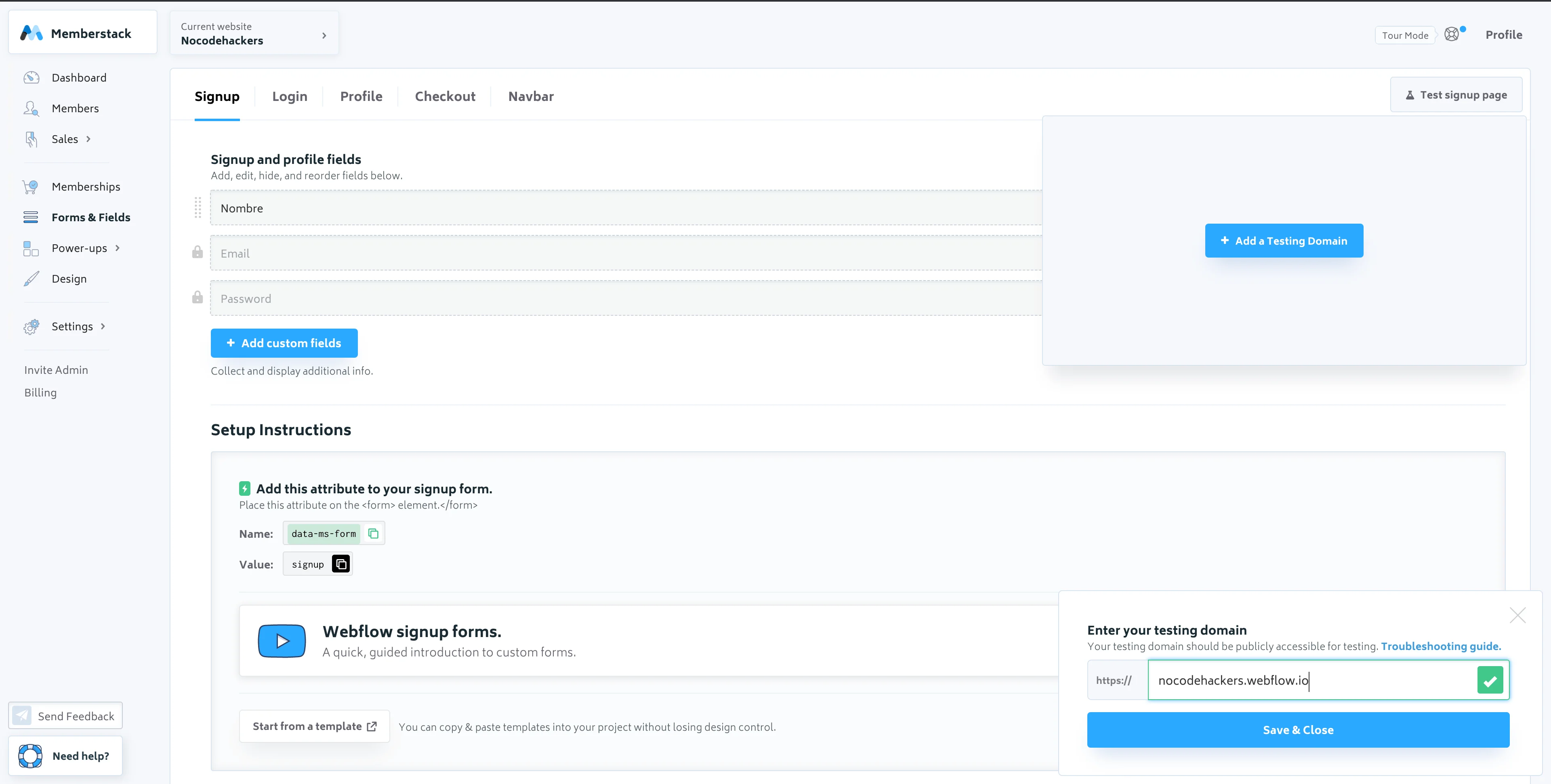
Task: Open the Troubleshooting guide link
Action: click(1440, 646)
